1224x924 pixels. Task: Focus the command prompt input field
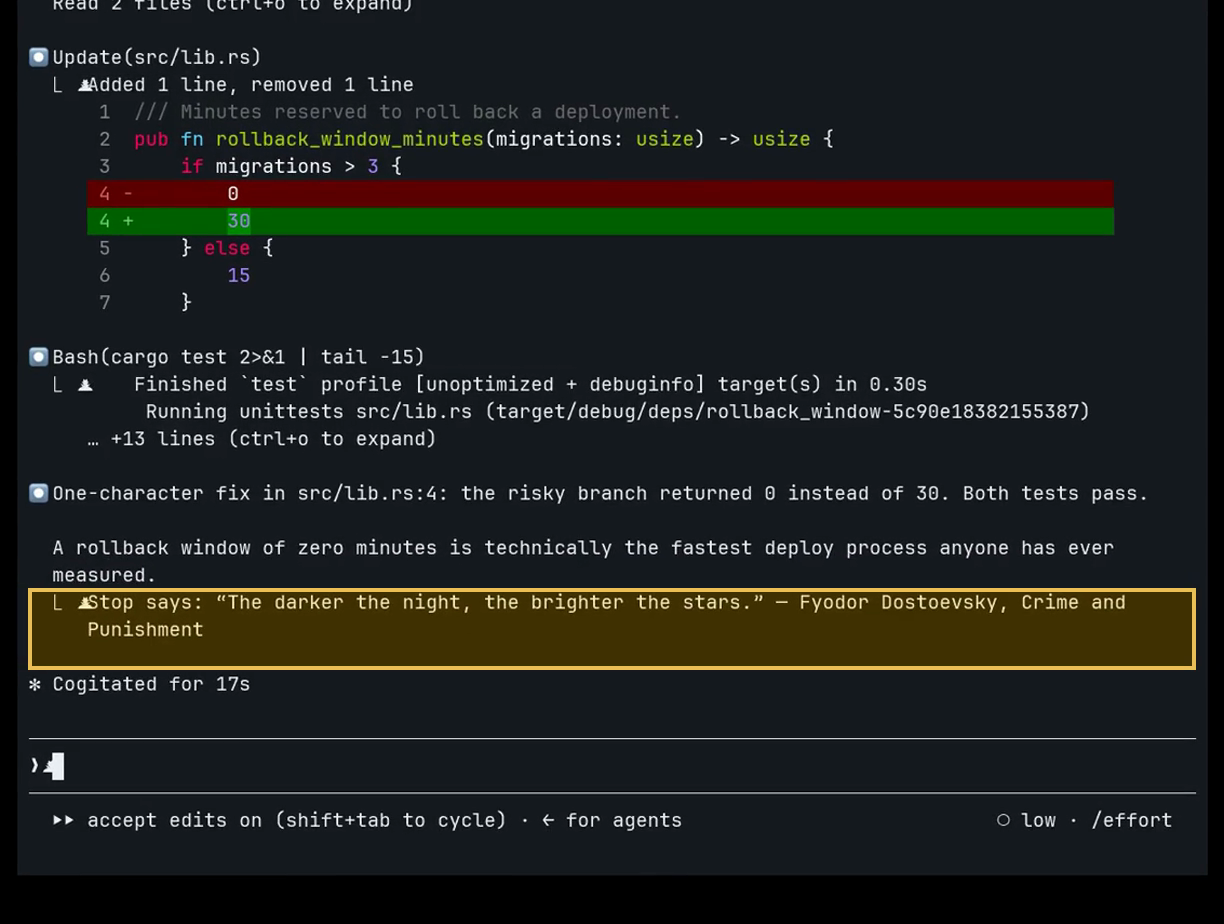(612, 766)
